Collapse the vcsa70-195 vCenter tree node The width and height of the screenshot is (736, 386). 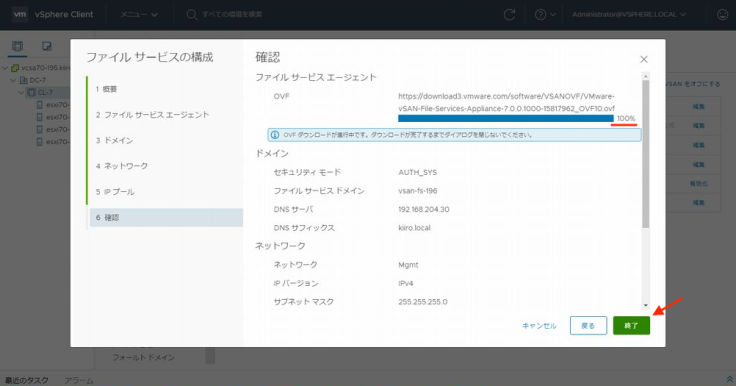pos(5,68)
